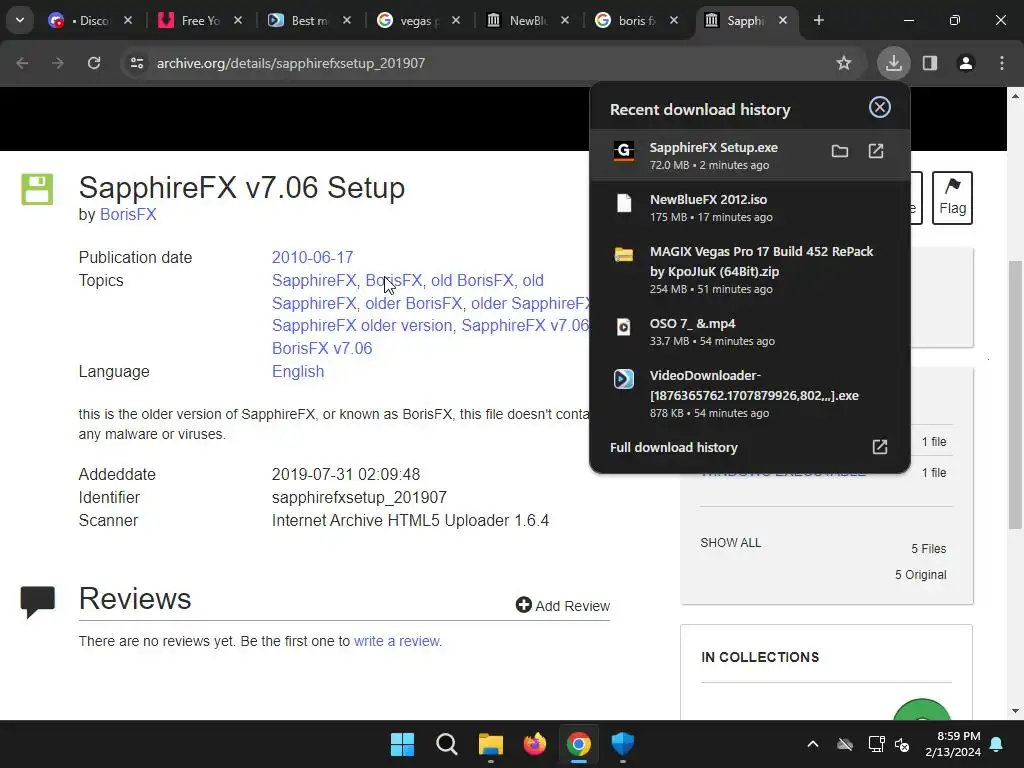Select NewBlueFX 2012.iso download entry

click(x=749, y=207)
